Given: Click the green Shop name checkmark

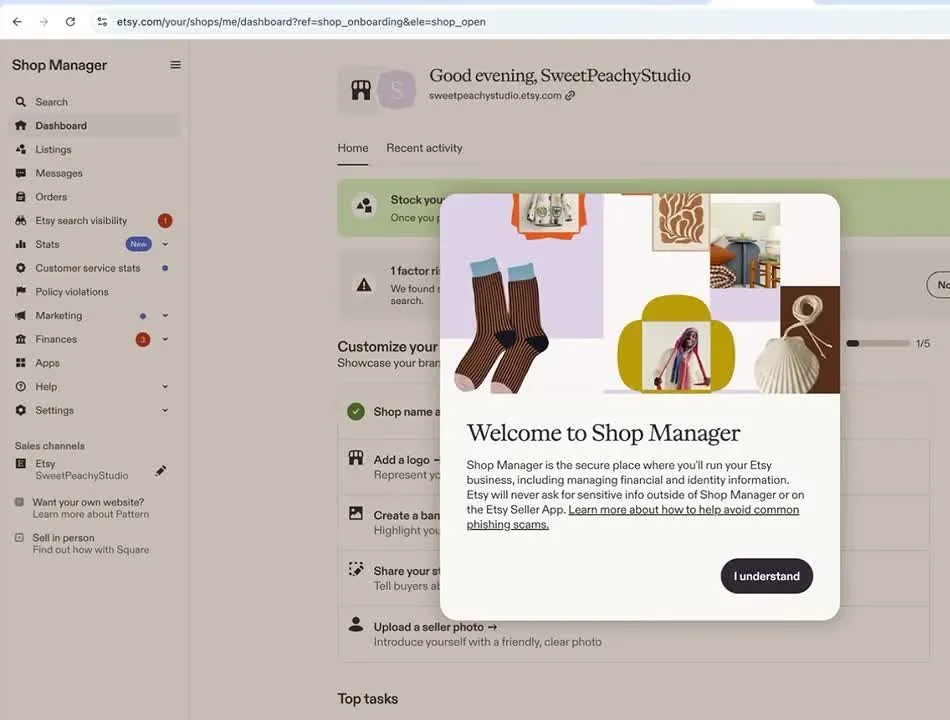Looking at the screenshot, I should click(356, 412).
